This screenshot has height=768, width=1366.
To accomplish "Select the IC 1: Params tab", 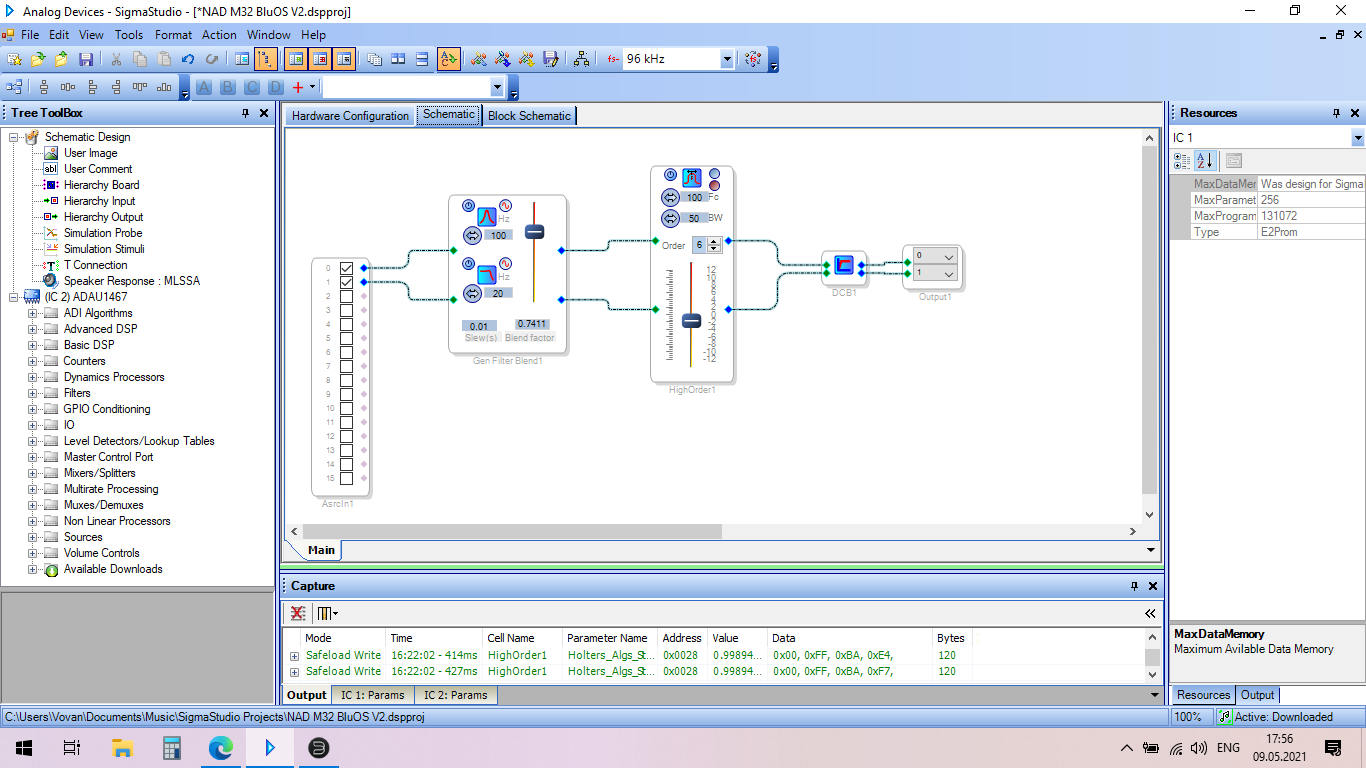I will tap(372, 695).
